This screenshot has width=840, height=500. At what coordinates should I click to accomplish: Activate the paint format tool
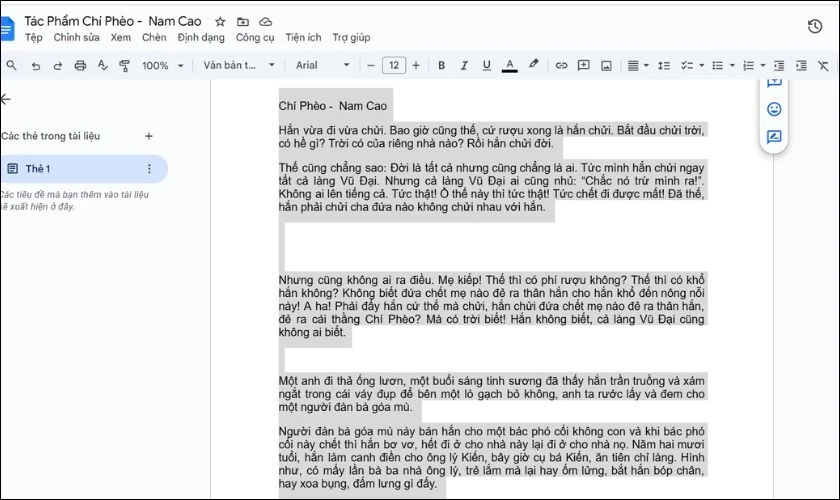coord(124,65)
